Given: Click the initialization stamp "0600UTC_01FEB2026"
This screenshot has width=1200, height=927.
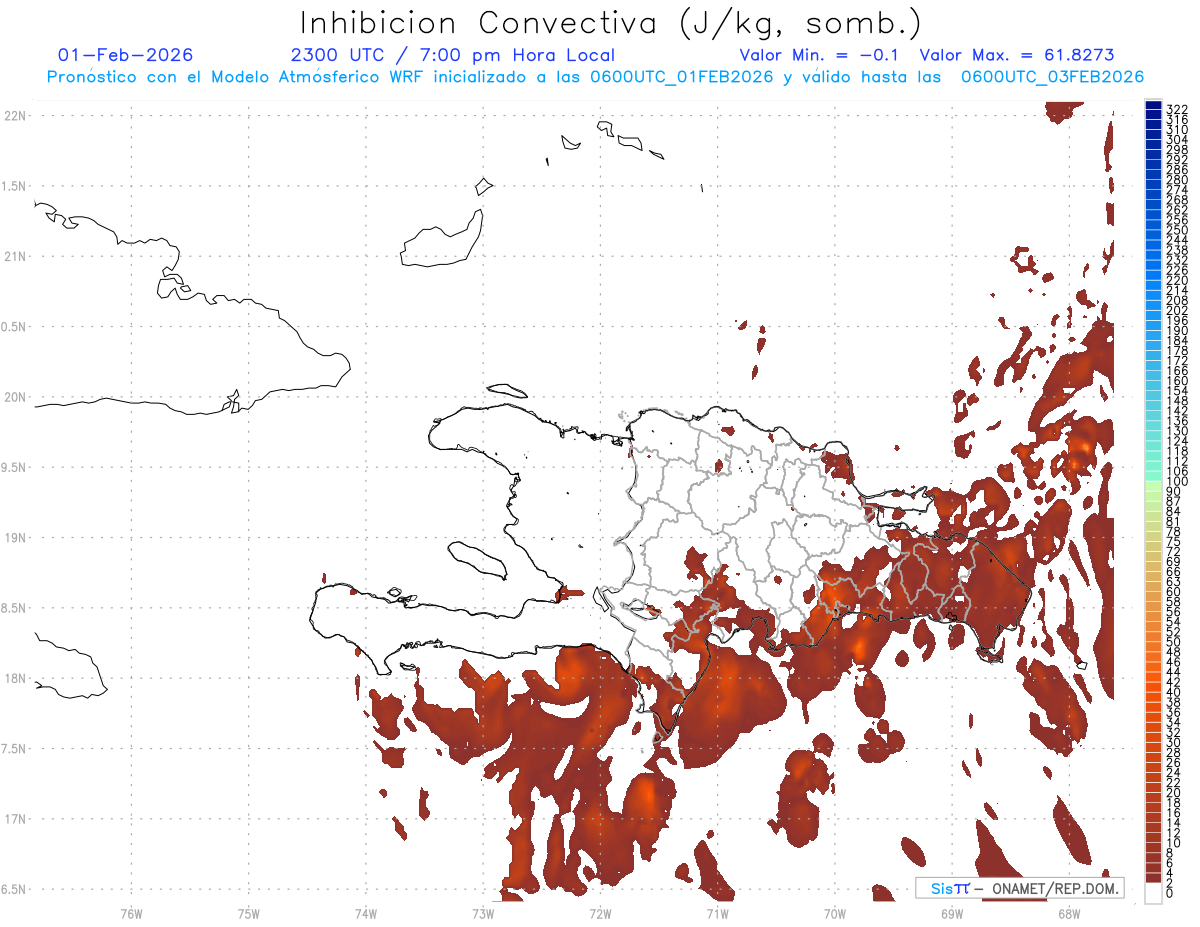Looking at the screenshot, I should 682,77.
